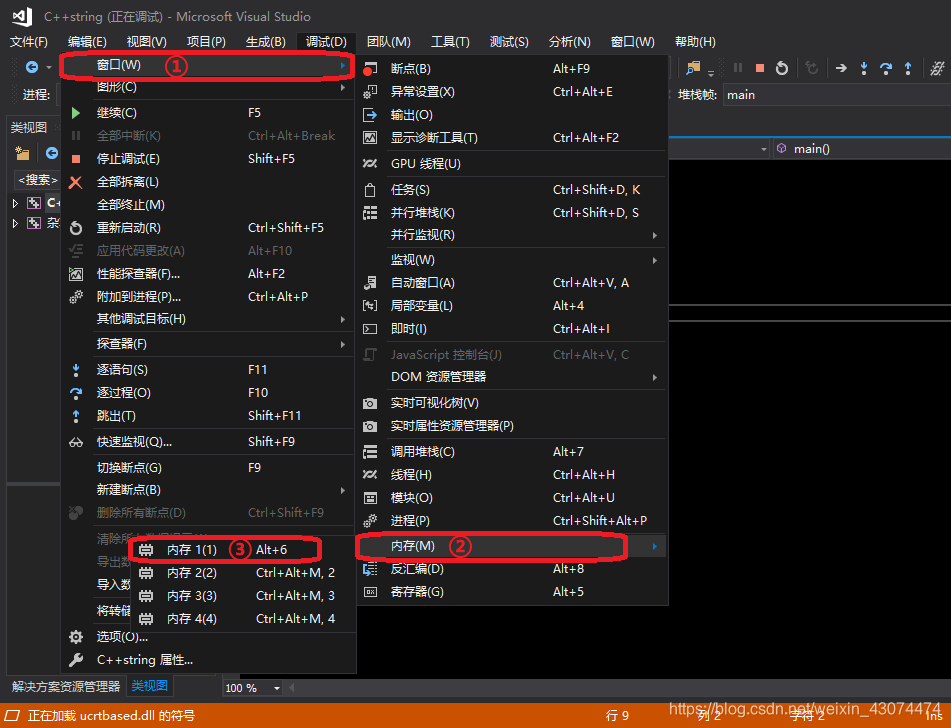Expand the 内存(M) submenu
Image resolution: width=951 pixels, height=728 pixels.
[512, 547]
